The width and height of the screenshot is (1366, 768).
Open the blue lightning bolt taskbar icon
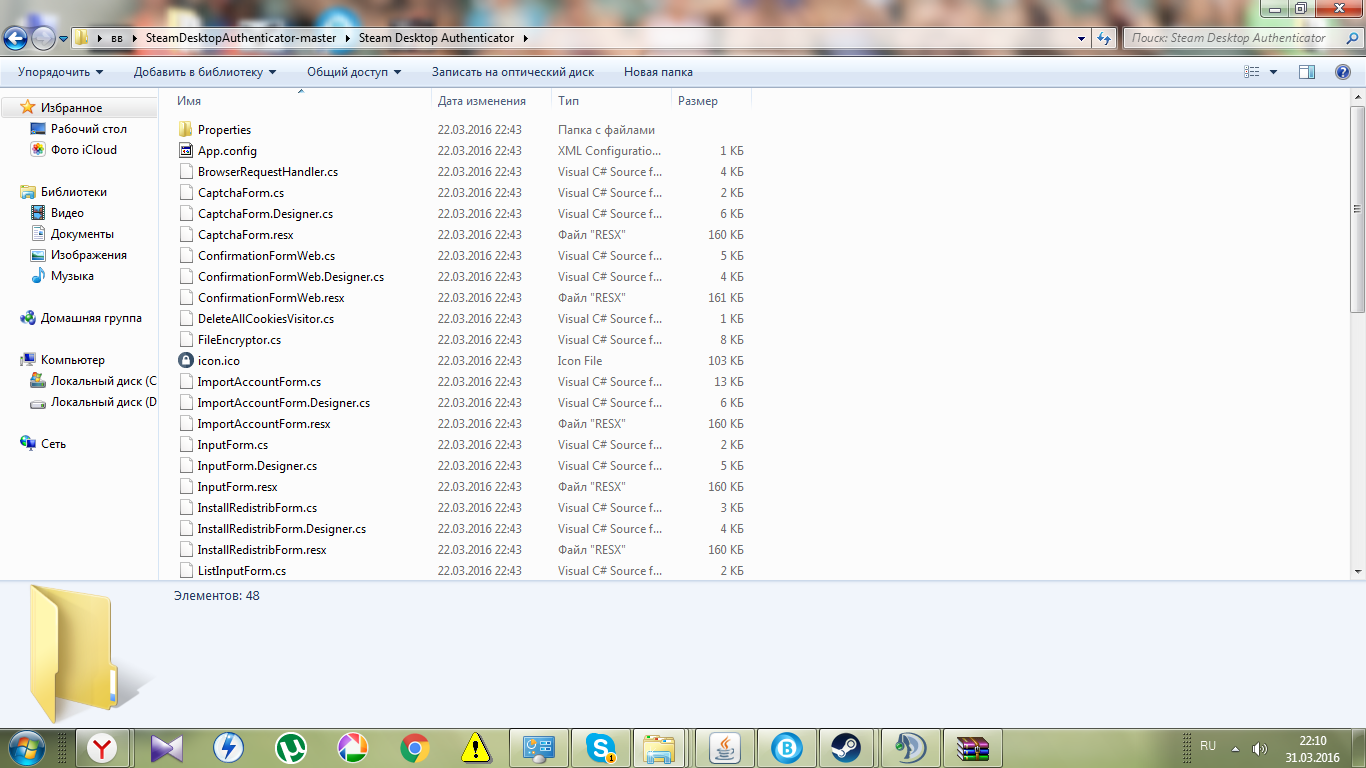[x=229, y=748]
